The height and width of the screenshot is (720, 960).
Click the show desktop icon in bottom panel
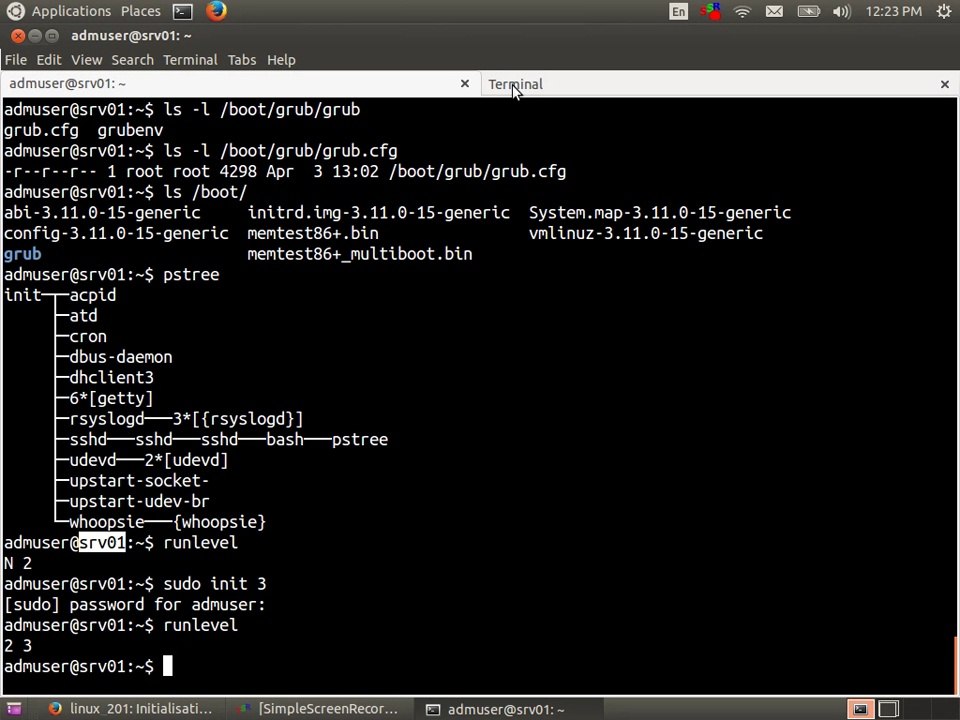14,709
